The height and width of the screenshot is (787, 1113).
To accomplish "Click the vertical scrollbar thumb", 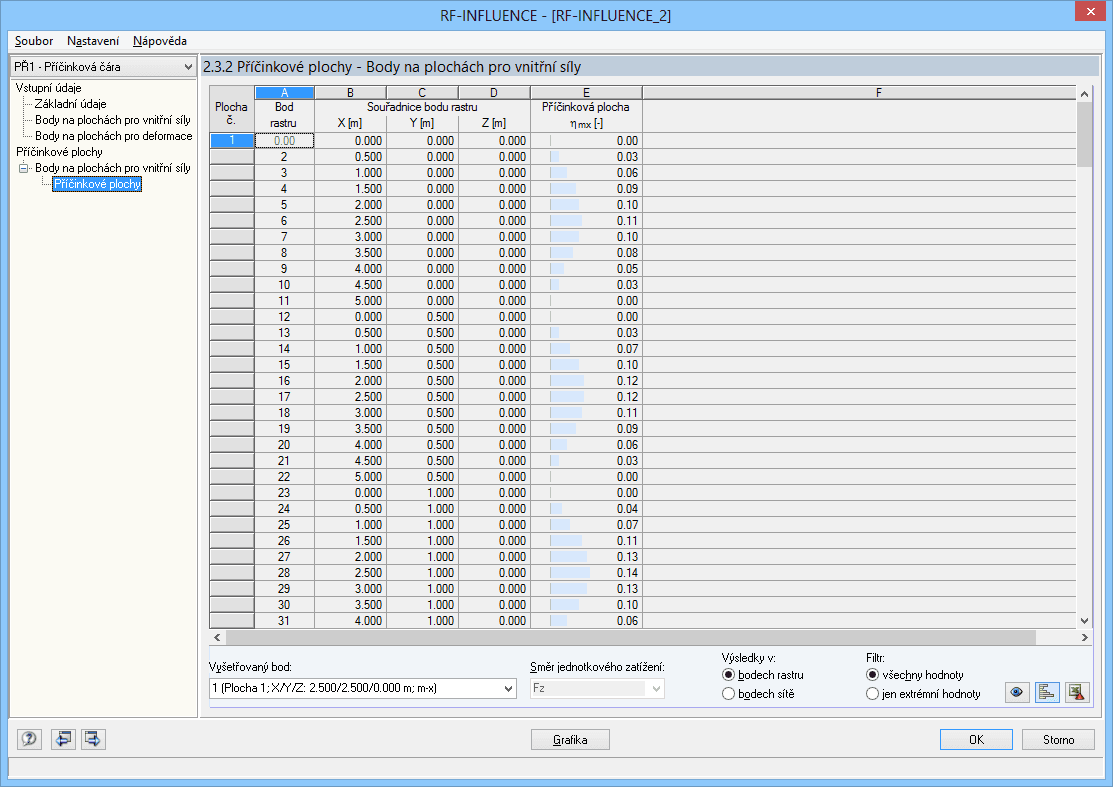I will coord(1084,134).
